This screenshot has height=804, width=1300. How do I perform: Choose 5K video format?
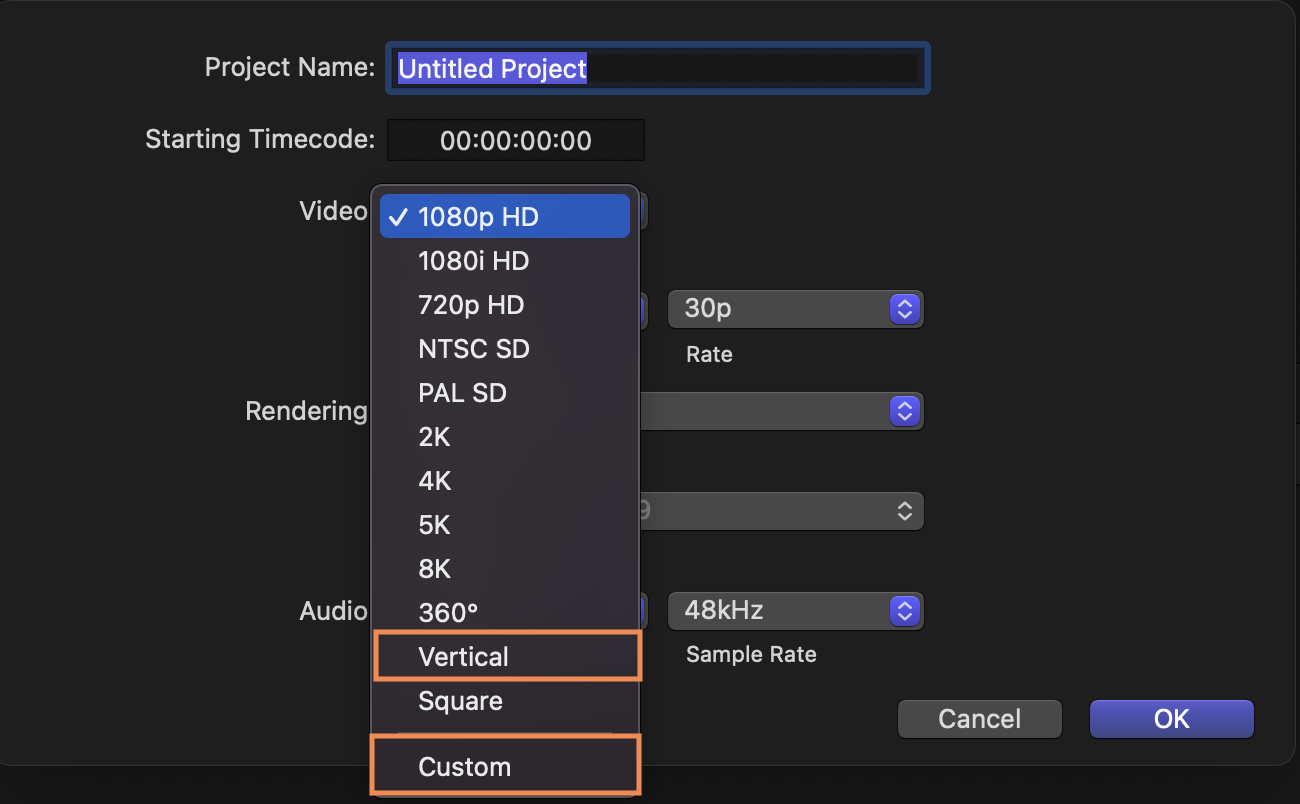point(505,525)
